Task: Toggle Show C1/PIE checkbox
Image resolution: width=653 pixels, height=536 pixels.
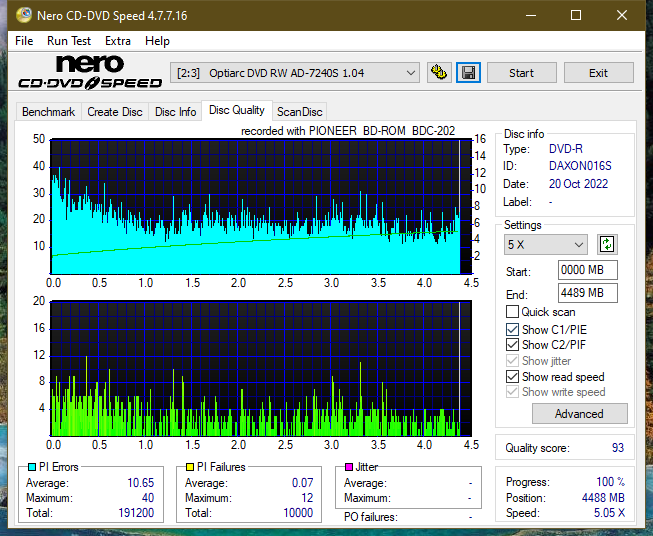Action: coord(512,329)
